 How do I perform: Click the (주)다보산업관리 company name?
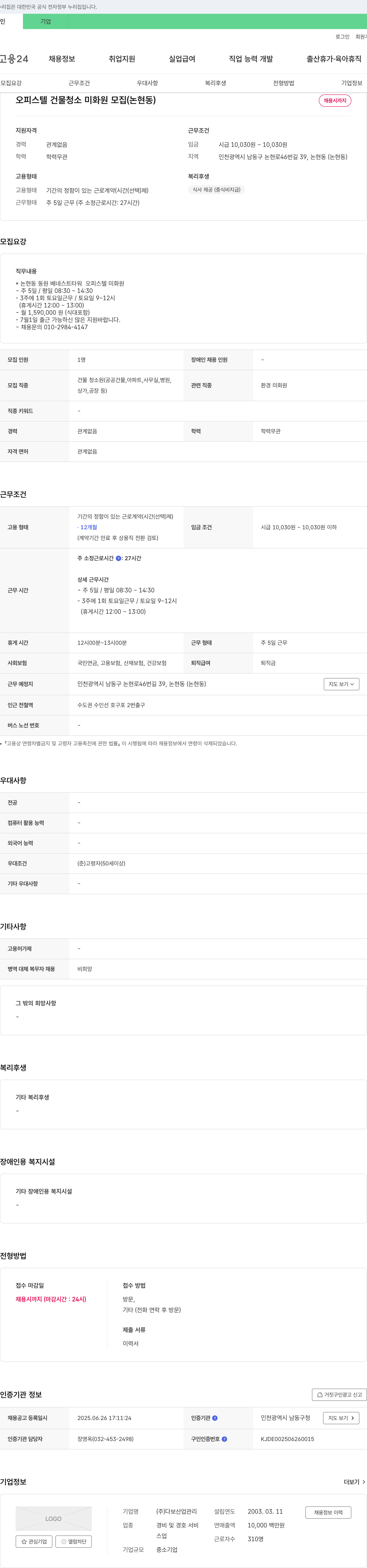(177, 1511)
